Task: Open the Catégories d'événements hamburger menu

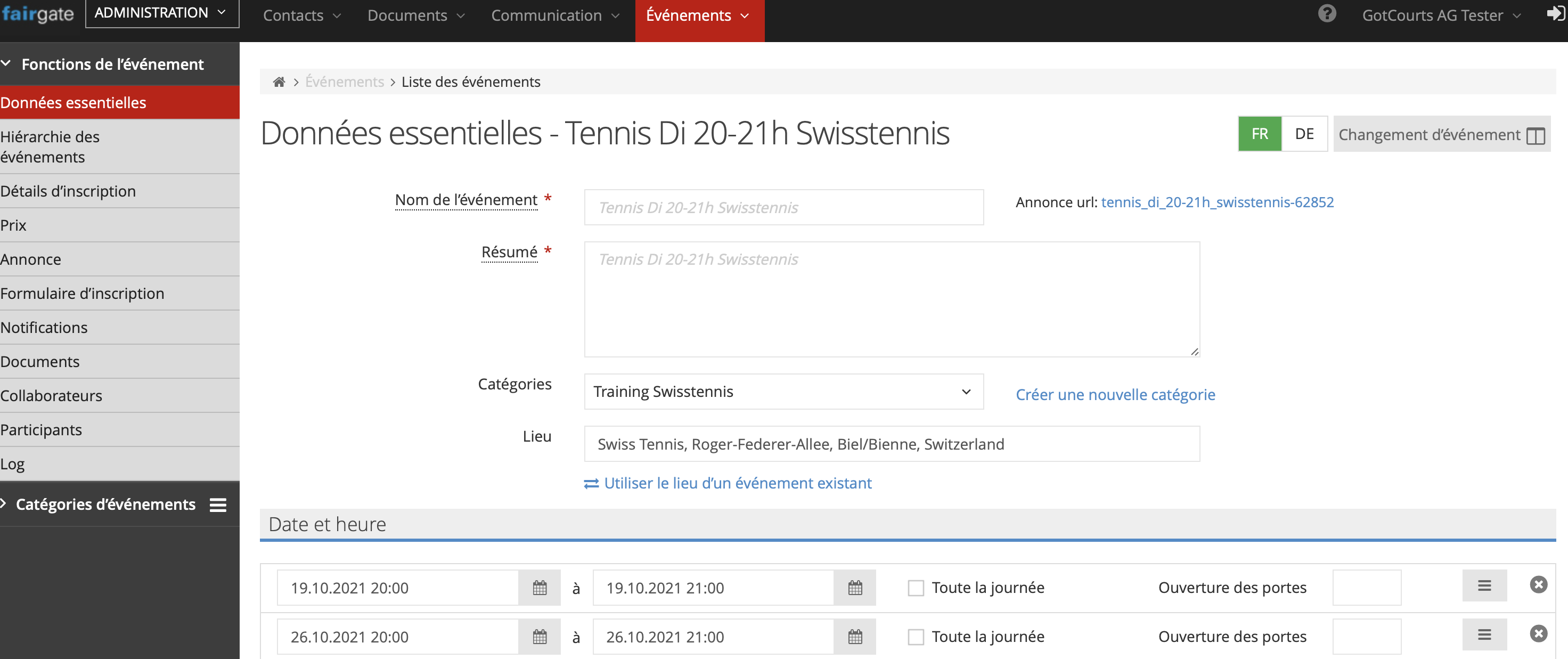Action: pos(218,505)
